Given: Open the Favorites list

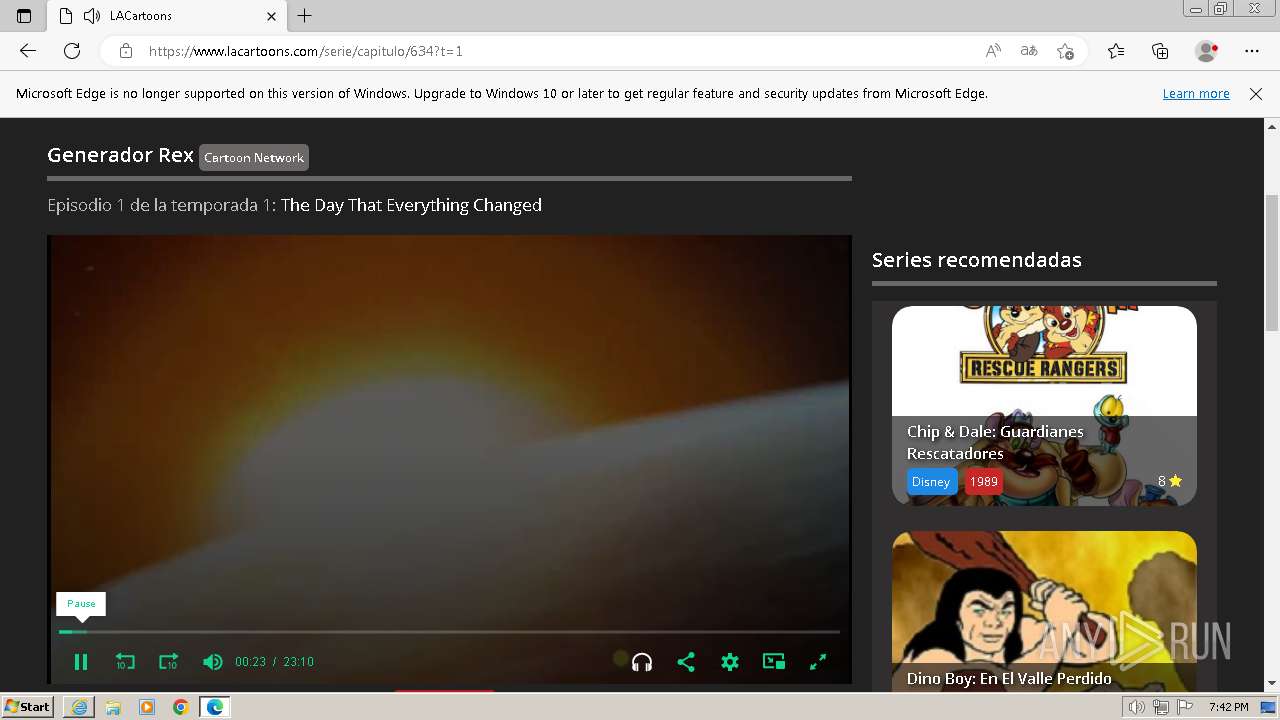Looking at the screenshot, I should (x=1116, y=51).
